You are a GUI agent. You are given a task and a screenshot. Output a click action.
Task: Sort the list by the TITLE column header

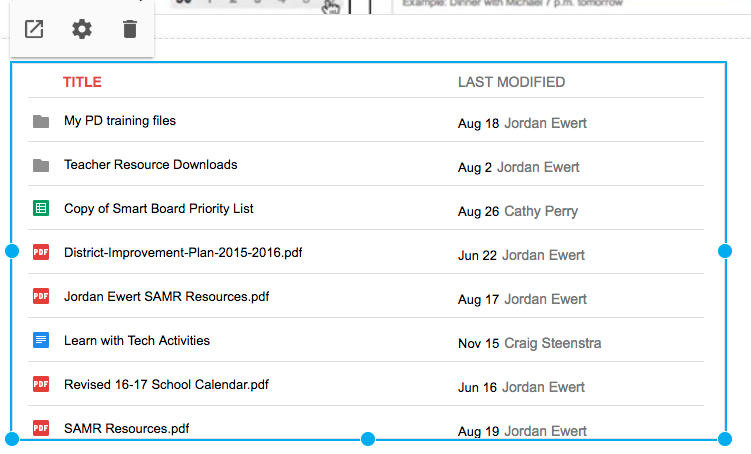tap(82, 82)
